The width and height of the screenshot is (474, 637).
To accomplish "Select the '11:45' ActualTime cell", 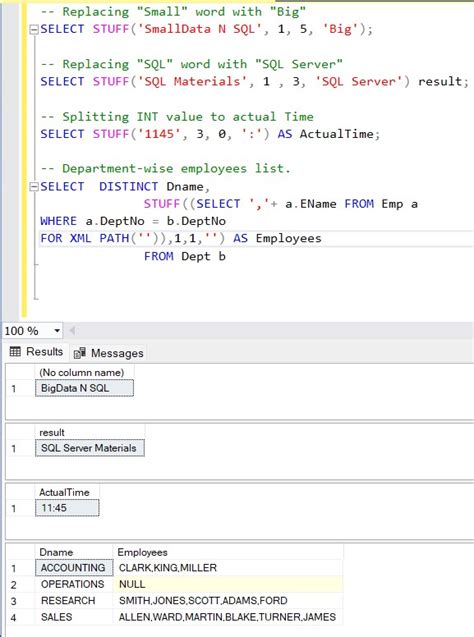I will click(x=67, y=508).
